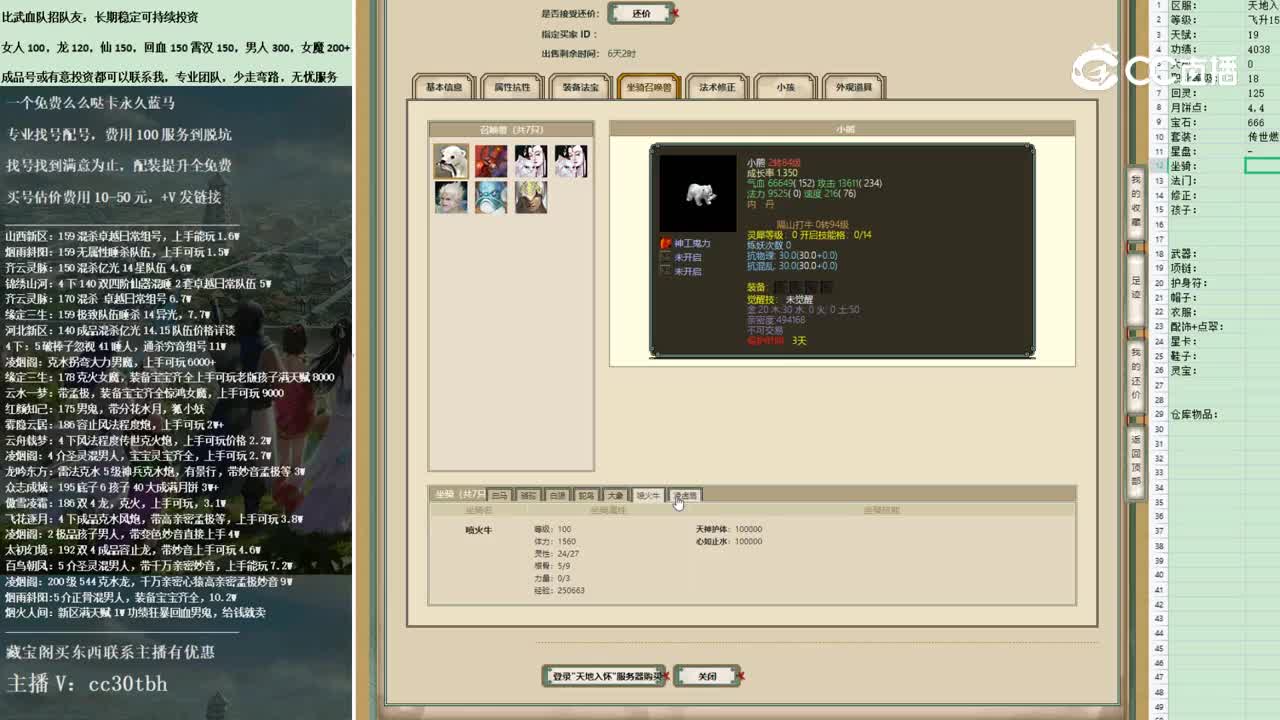Select the white-haired summon portrait
Image resolution: width=1280 pixels, height=720 pixels.
450,197
